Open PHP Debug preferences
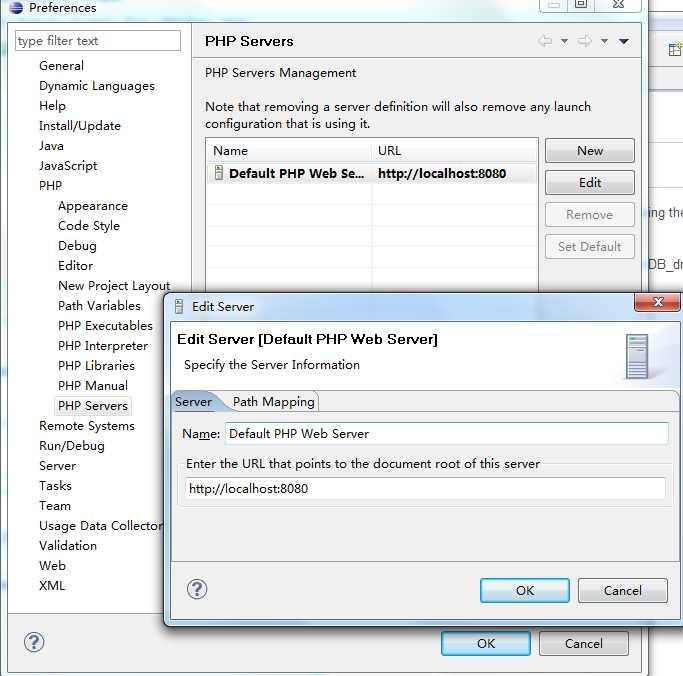683x676 pixels. coord(77,246)
